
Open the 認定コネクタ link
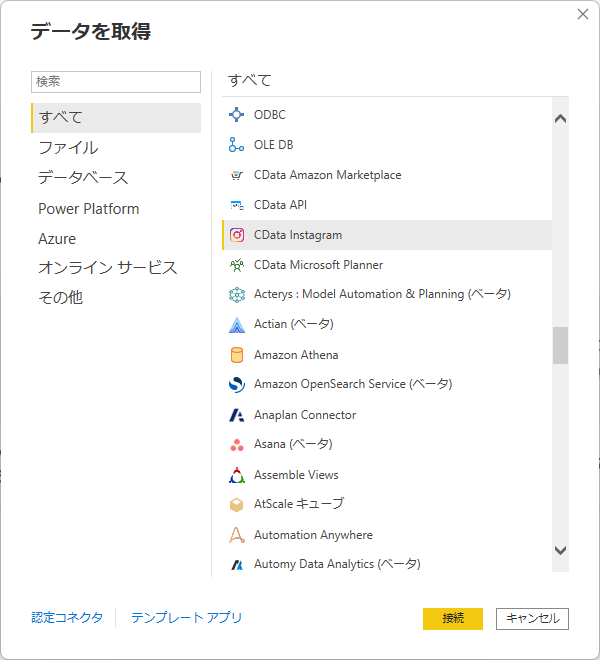coord(67,618)
